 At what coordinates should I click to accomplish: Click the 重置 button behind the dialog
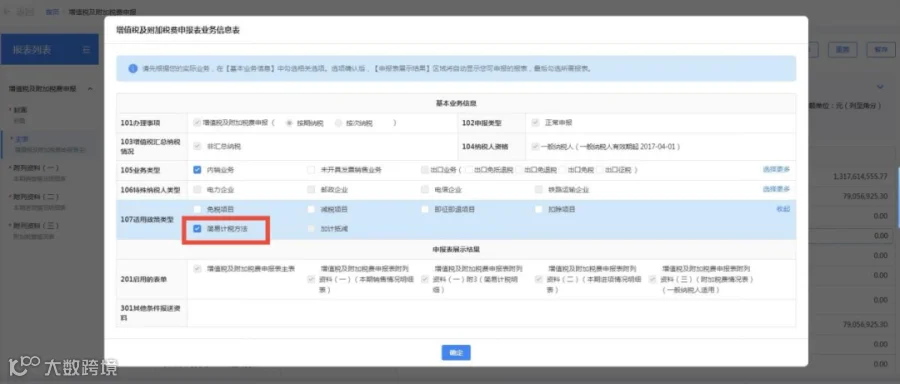tap(843, 50)
